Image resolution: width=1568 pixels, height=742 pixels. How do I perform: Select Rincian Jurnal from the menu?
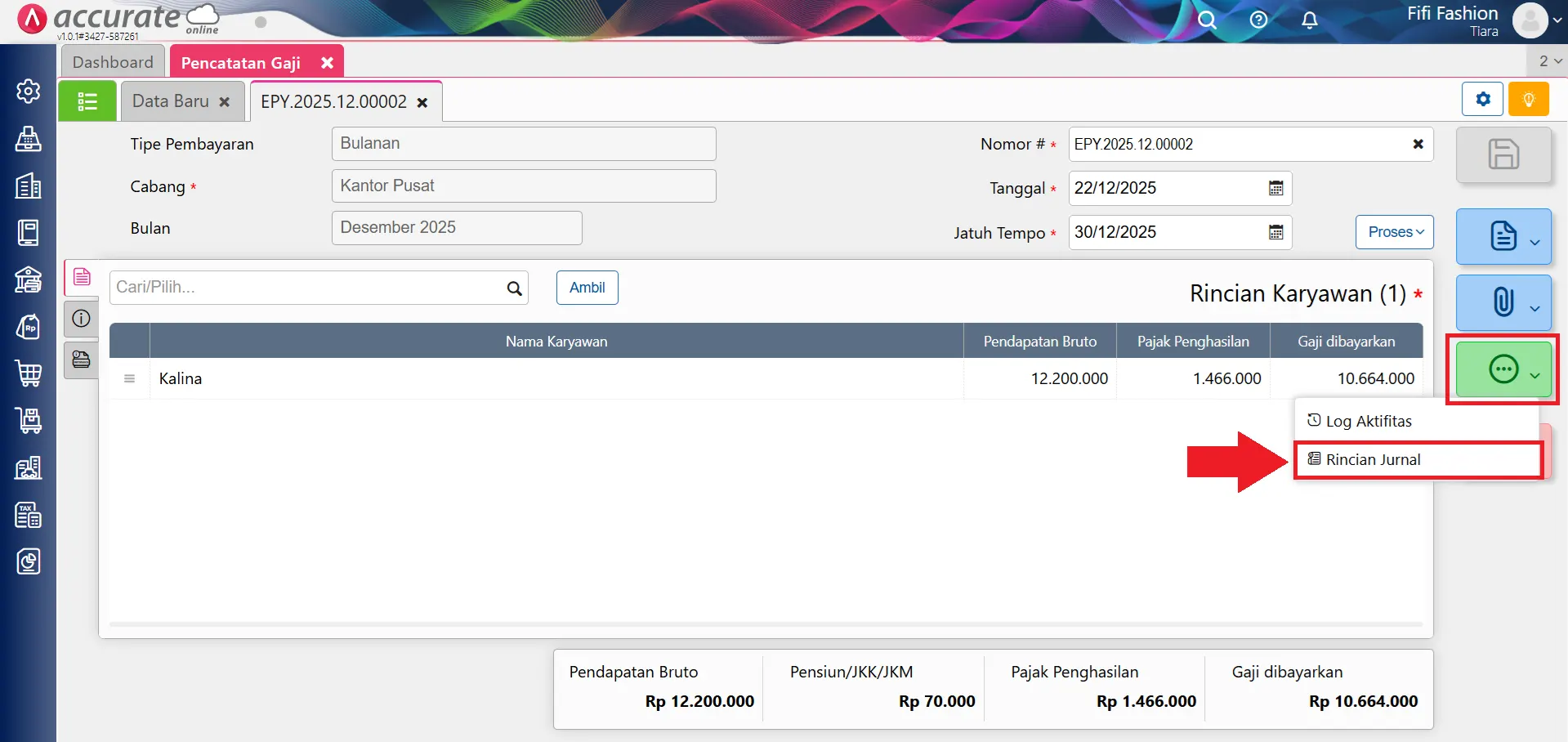(x=1373, y=459)
